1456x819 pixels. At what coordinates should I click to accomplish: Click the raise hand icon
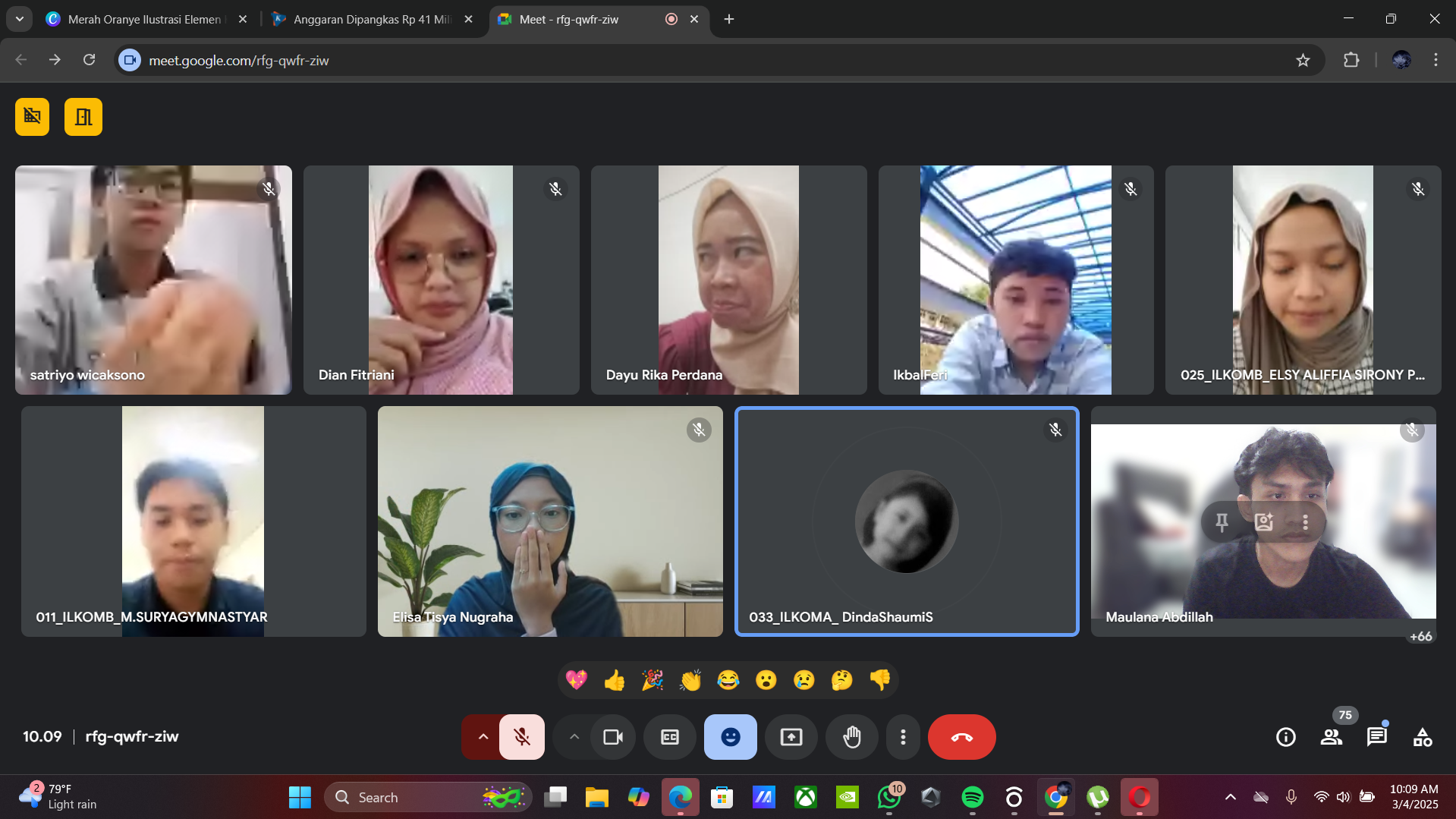(x=851, y=737)
